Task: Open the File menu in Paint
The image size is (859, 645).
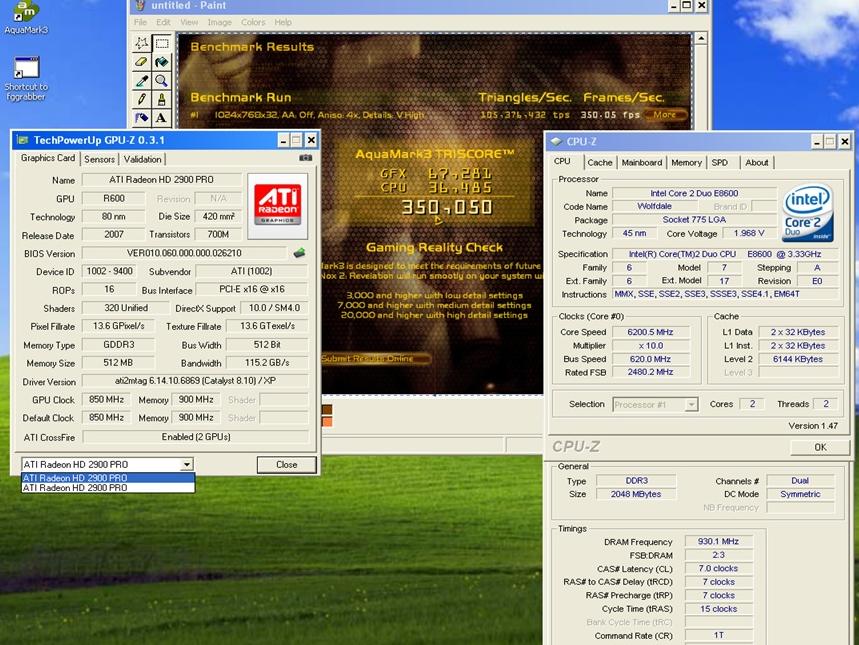Action: coord(140,22)
